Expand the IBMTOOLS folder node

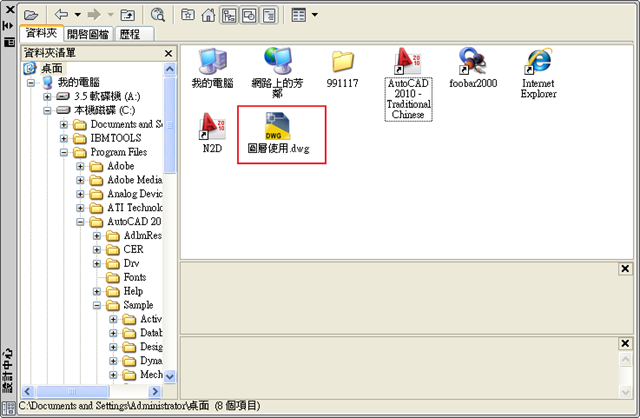pos(64,138)
